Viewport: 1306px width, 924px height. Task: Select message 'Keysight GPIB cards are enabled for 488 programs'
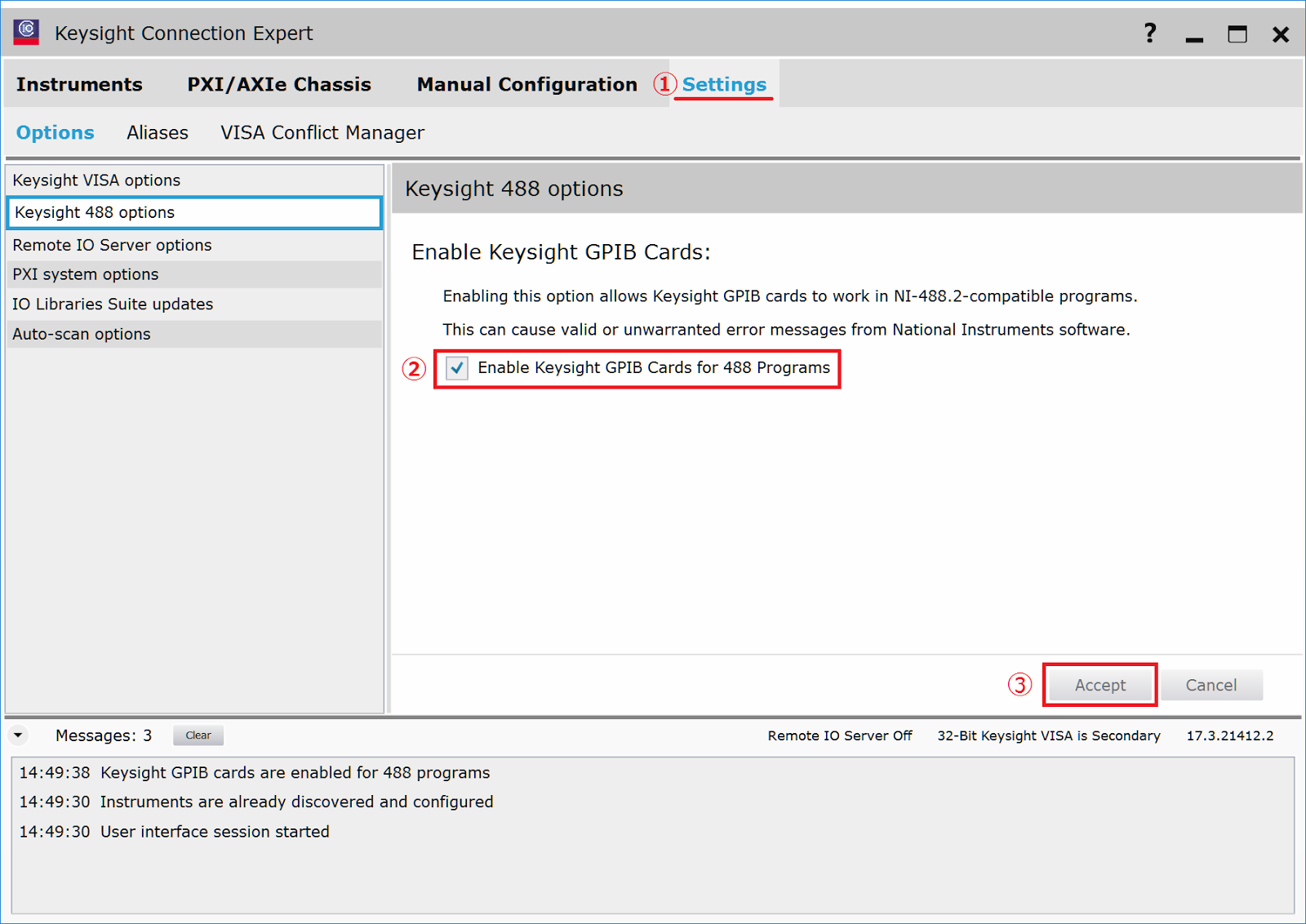pos(255,772)
